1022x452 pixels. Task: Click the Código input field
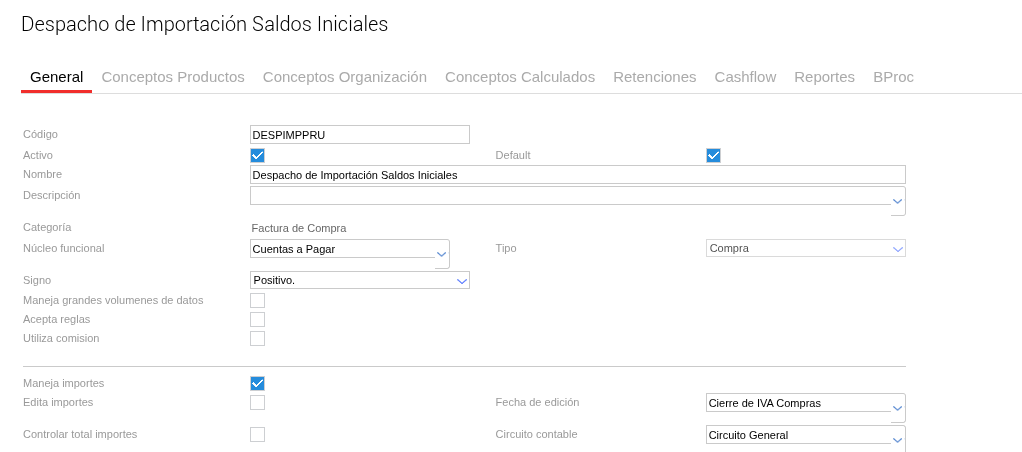pyautogui.click(x=359, y=134)
